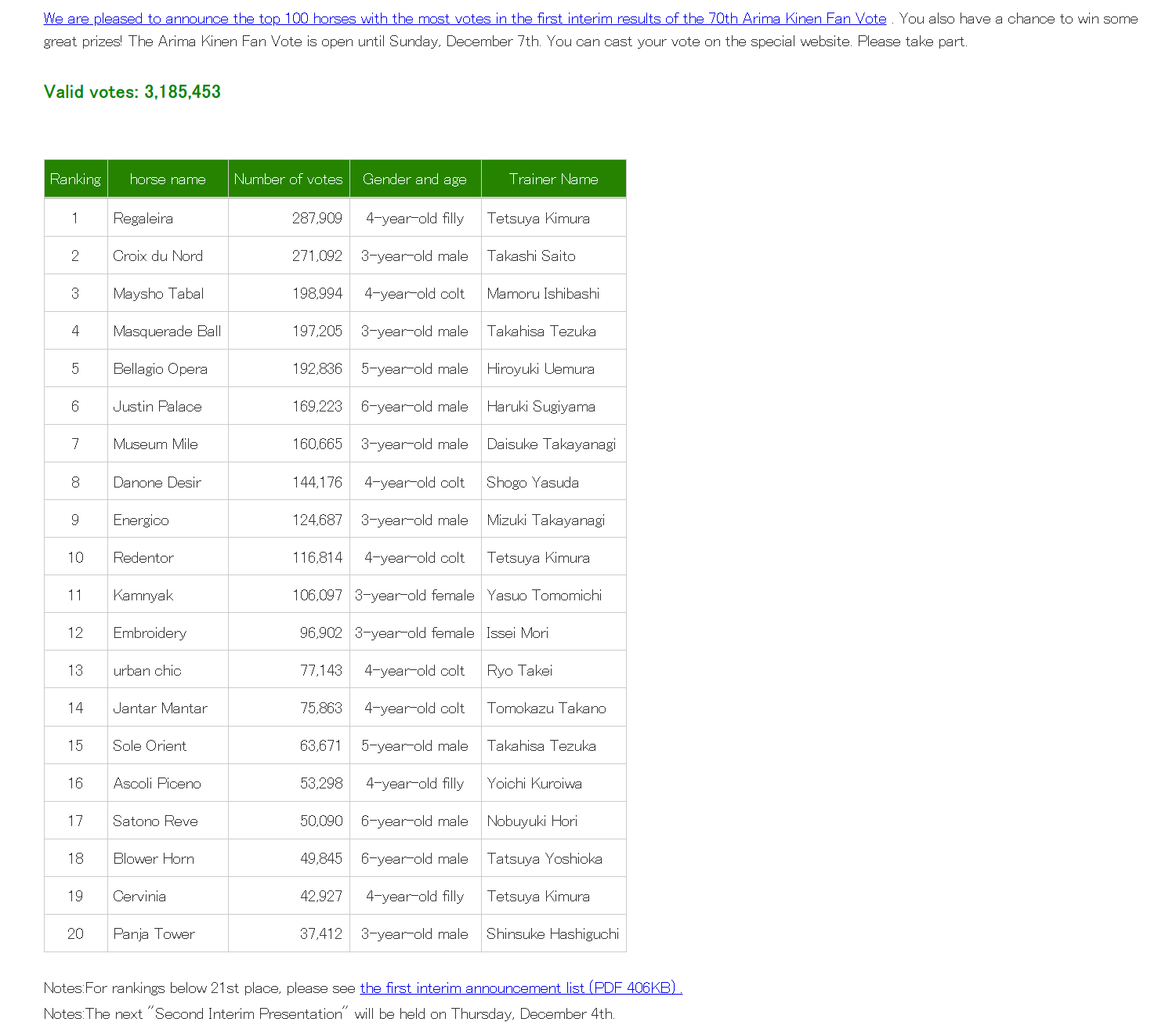The width and height of the screenshot is (1176, 1033).
Task: Select horse name Panja Tower
Action: point(154,933)
